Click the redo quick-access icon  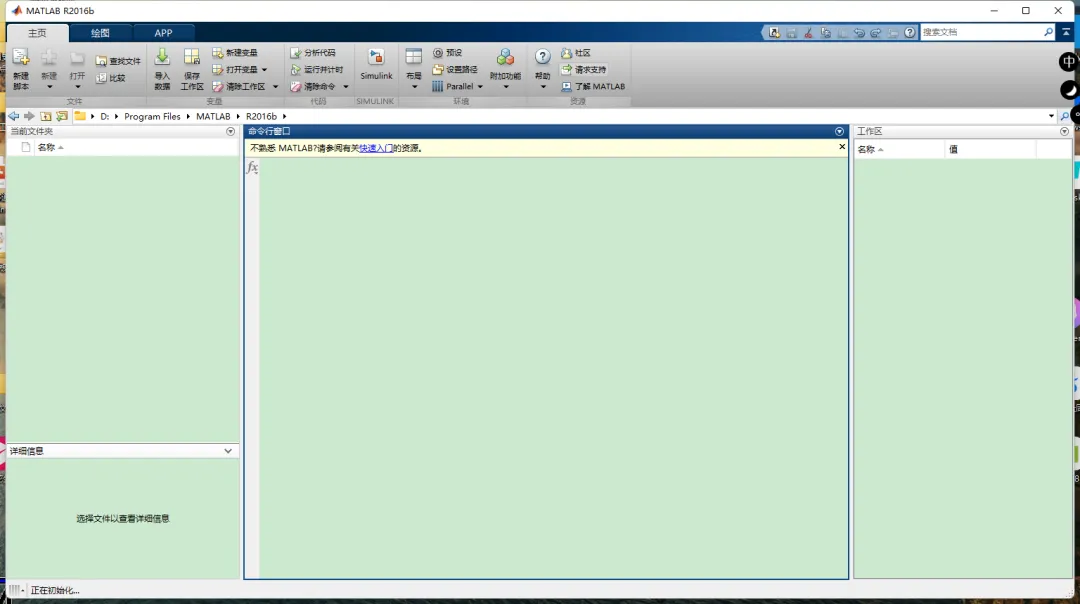(875, 32)
